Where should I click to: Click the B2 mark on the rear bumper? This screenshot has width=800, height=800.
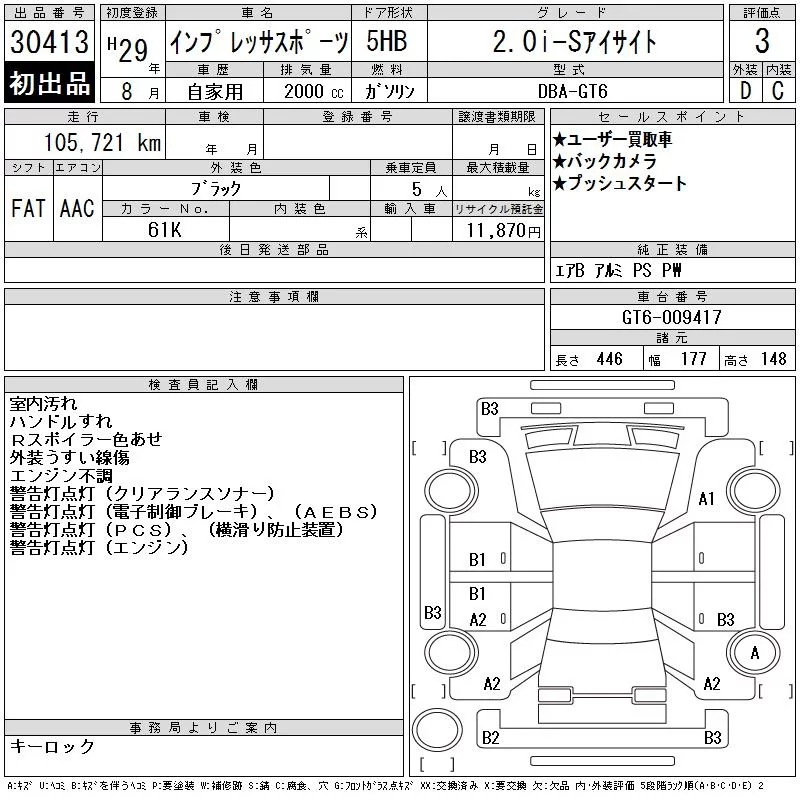(x=490, y=737)
